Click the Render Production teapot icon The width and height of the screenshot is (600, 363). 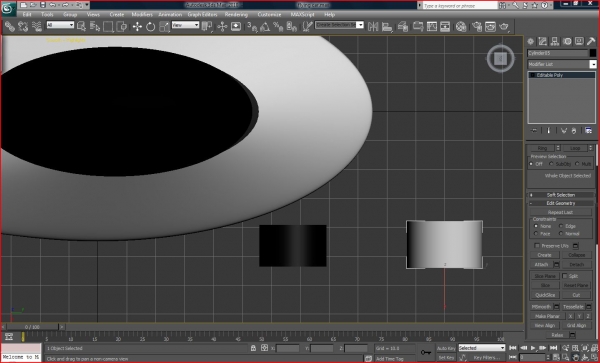click(504, 26)
